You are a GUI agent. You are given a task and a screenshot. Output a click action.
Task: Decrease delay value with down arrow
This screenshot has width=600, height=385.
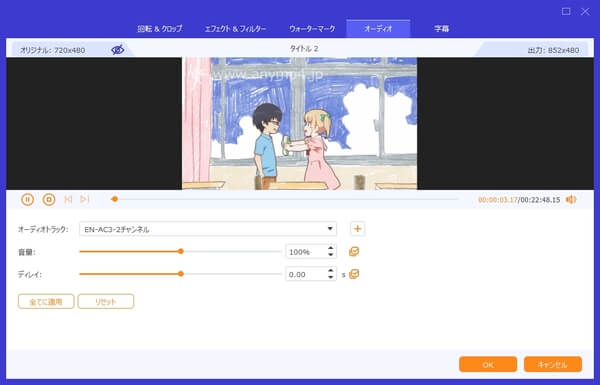[331, 277]
